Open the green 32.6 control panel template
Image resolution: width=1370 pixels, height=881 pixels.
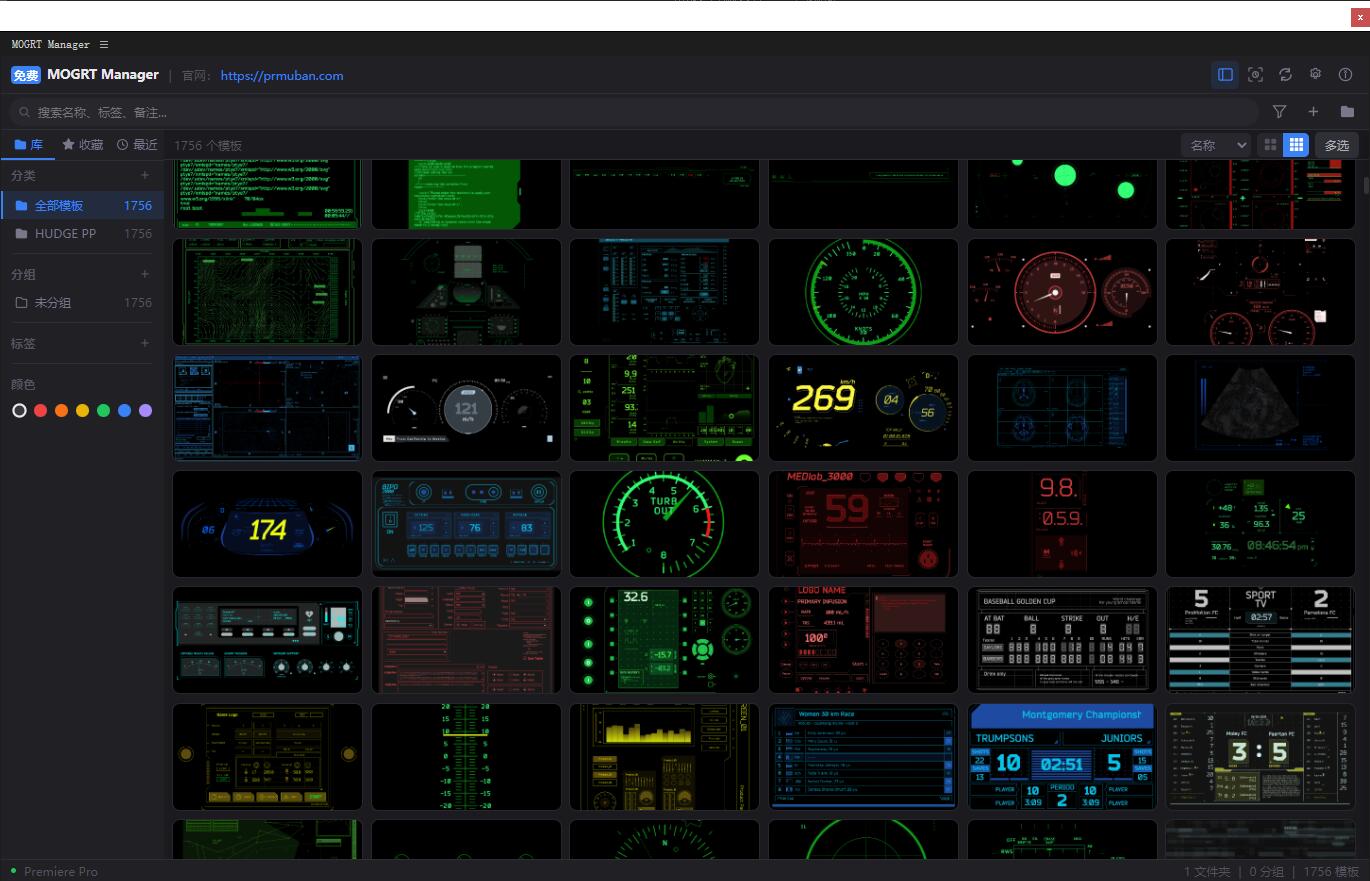664,640
